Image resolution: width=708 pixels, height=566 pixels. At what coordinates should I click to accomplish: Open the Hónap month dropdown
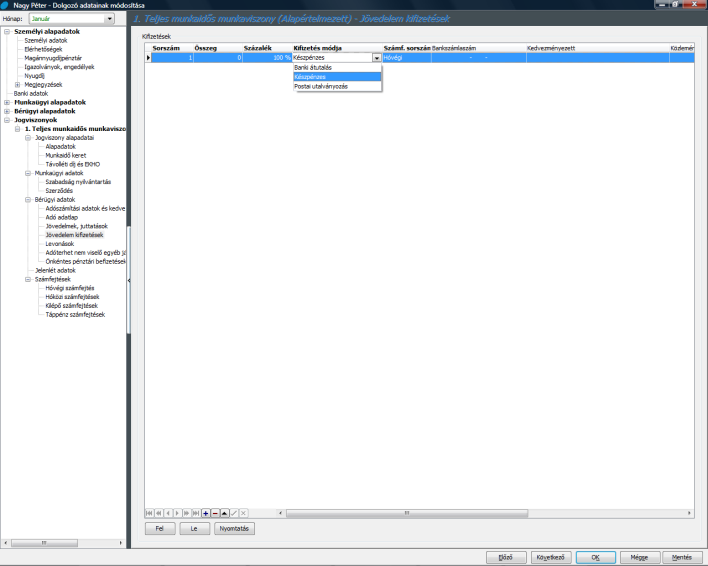click(x=109, y=19)
